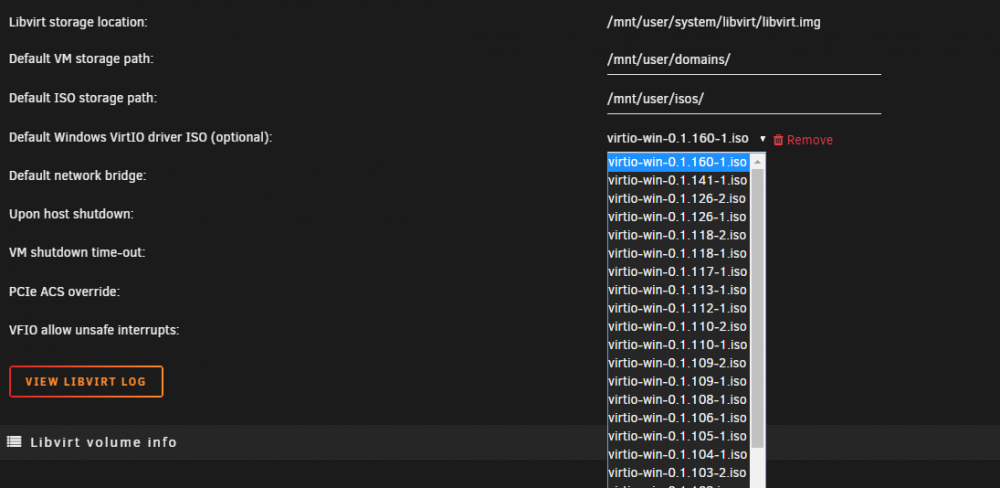Click the Libvirt volume info list icon
The image size is (1000, 488).
coord(14,441)
